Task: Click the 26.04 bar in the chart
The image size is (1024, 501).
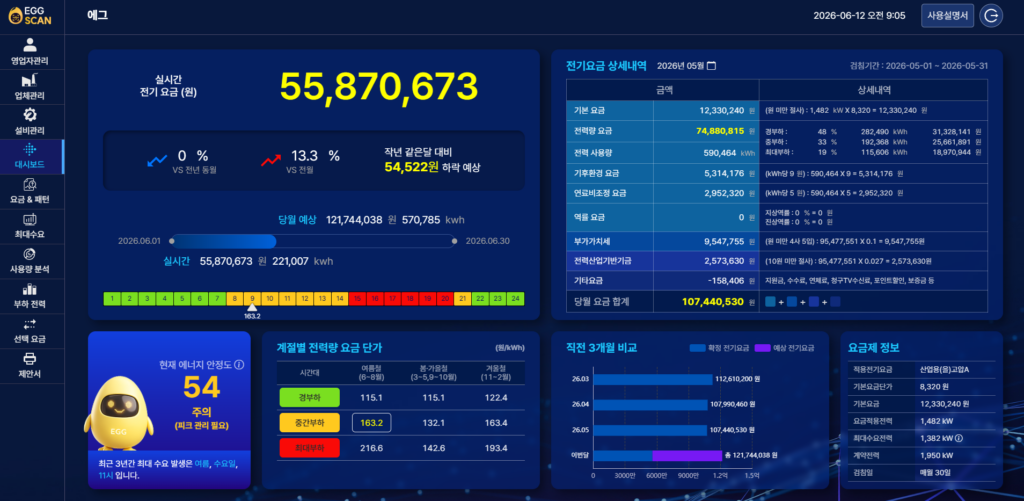Action: point(650,405)
